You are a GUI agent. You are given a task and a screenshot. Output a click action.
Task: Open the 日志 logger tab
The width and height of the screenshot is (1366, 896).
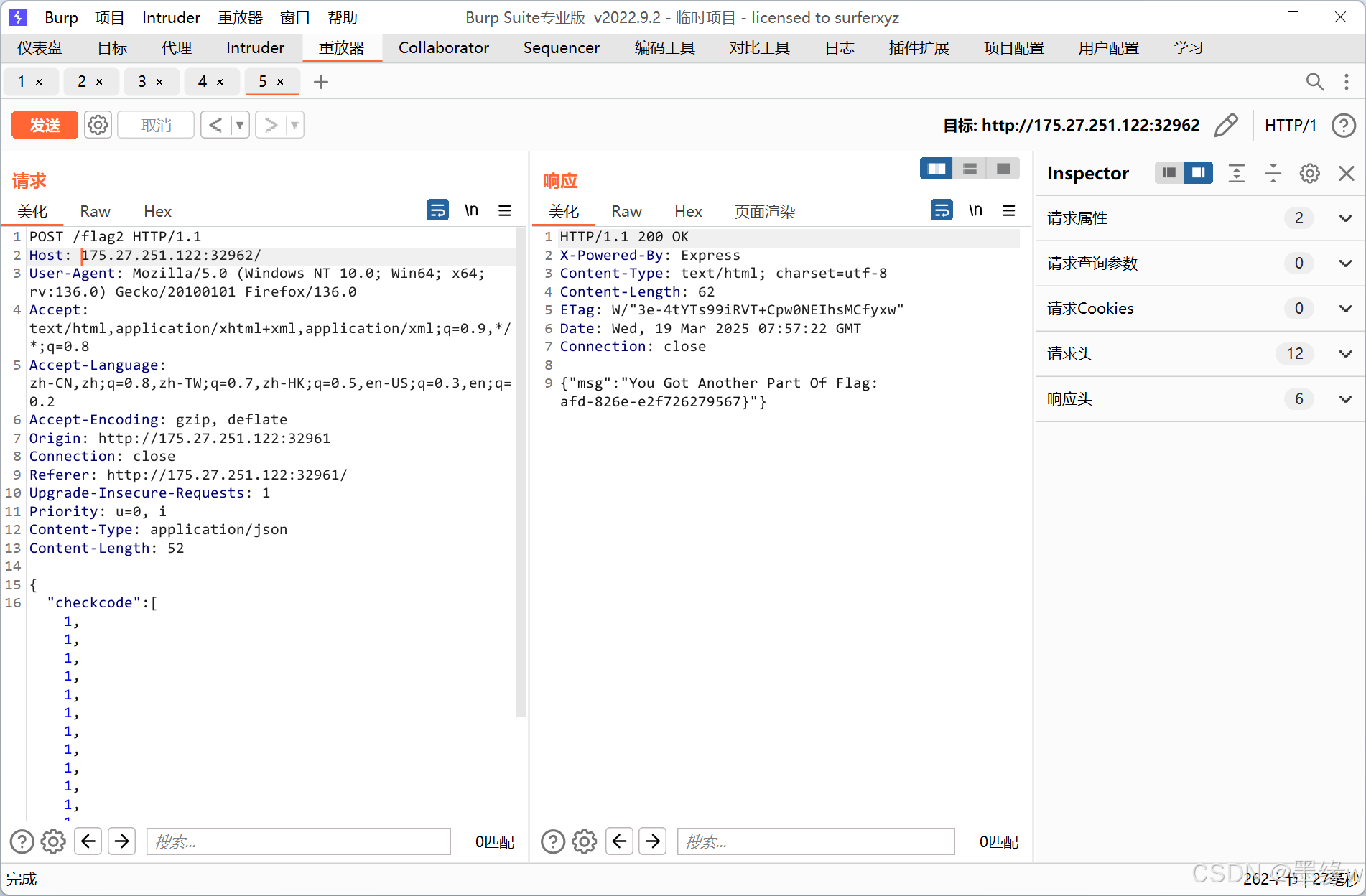(840, 47)
